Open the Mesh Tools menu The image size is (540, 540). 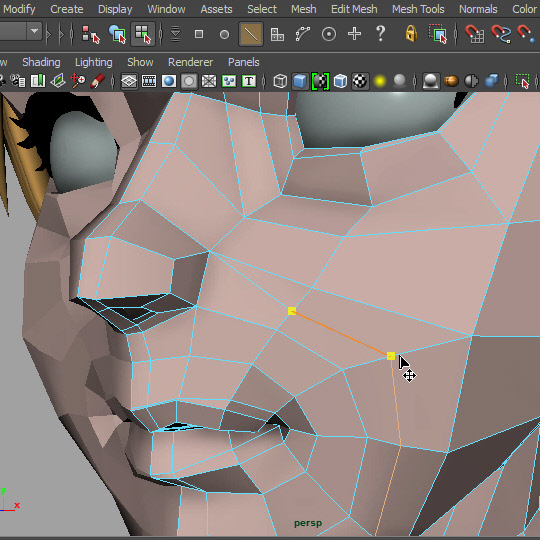pyautogui.click(x=418, y=9)
